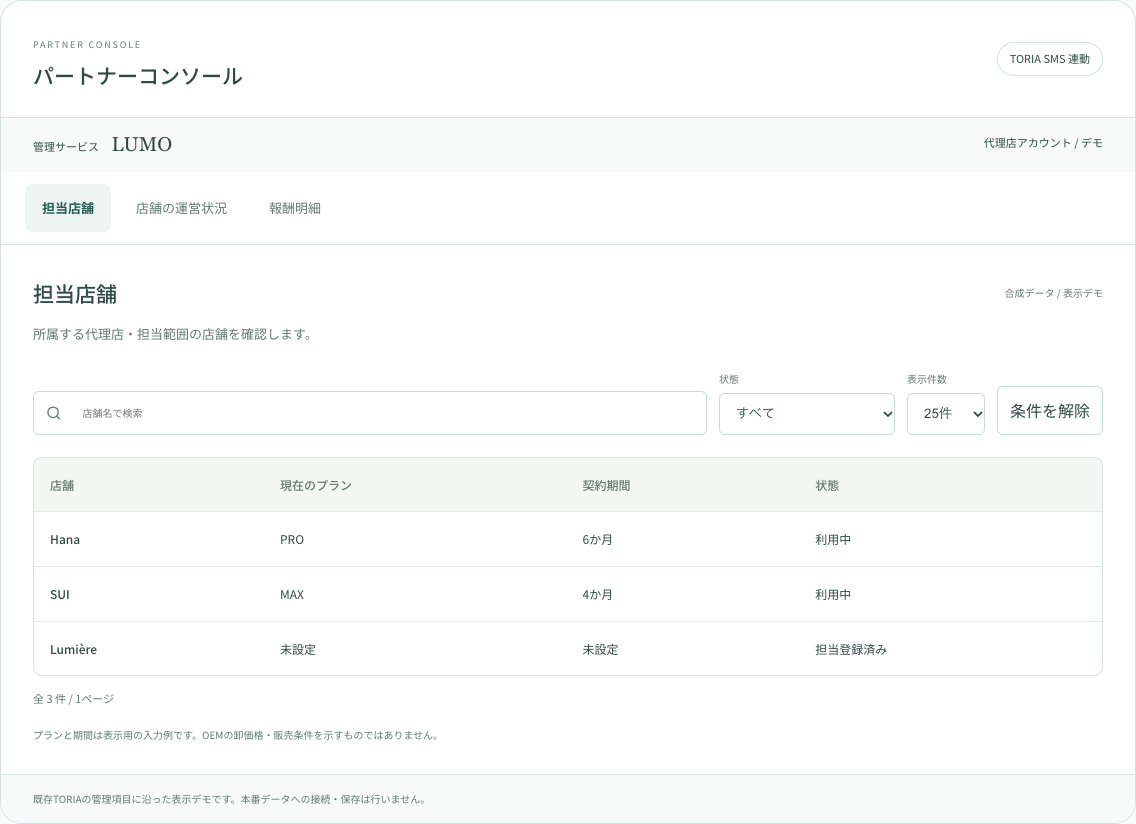Click the LUMO service name
The height and width of the screenshot is (824, 1136).
141,145
